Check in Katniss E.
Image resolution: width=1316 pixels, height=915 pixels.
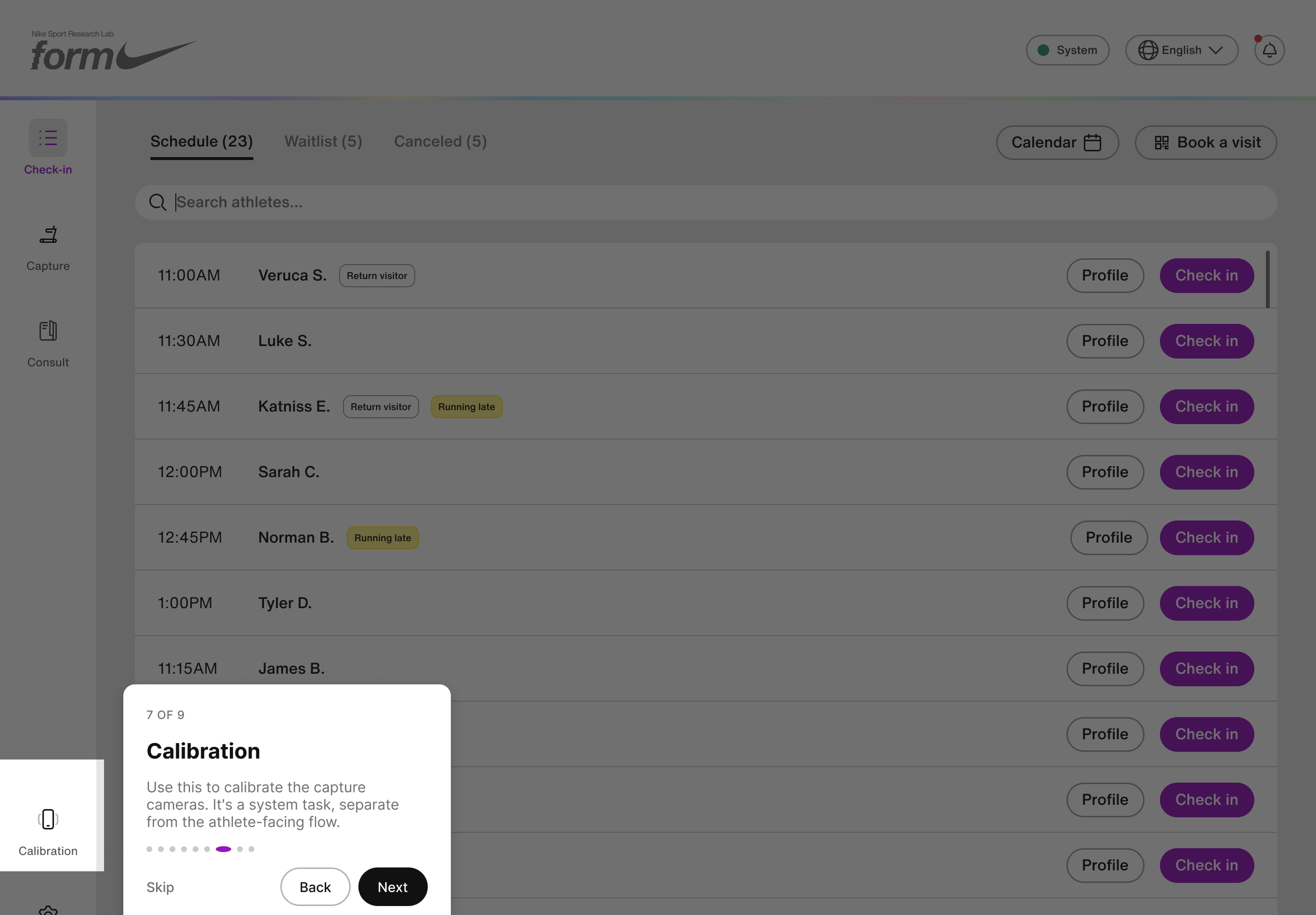pyautogui.click(x=1207, y=407)
